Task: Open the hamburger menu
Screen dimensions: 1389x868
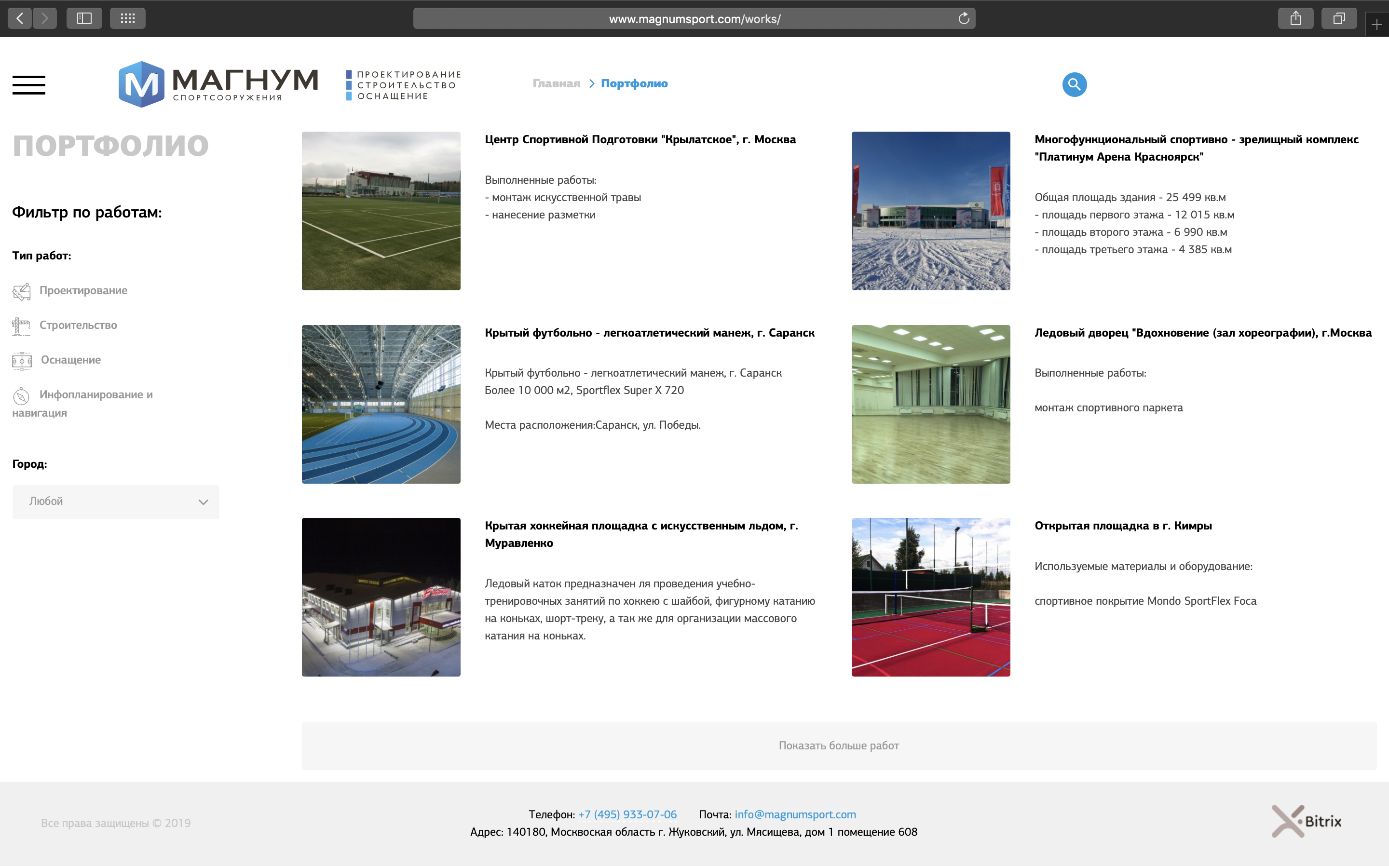Action: 29,85
